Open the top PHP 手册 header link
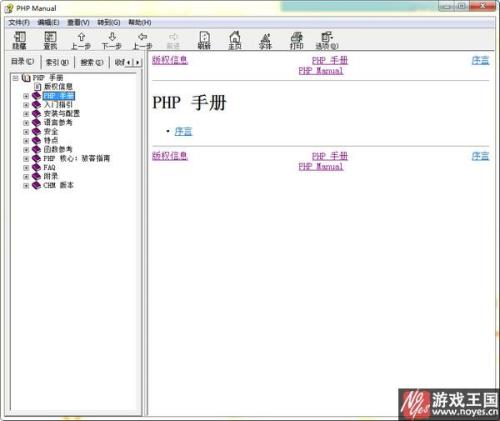500x421 pixels. point(330,60)
